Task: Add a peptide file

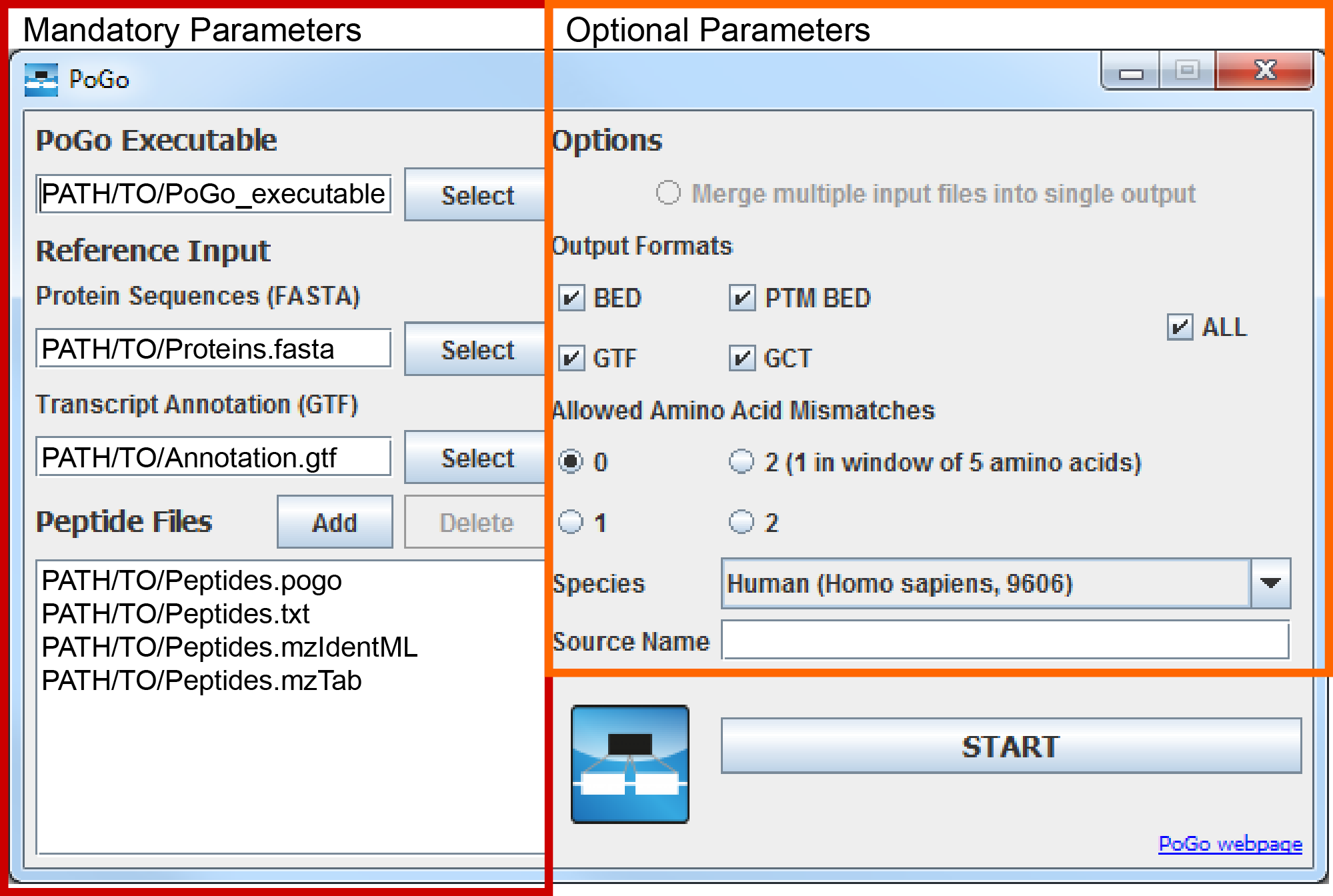Action: coord(335,522)
